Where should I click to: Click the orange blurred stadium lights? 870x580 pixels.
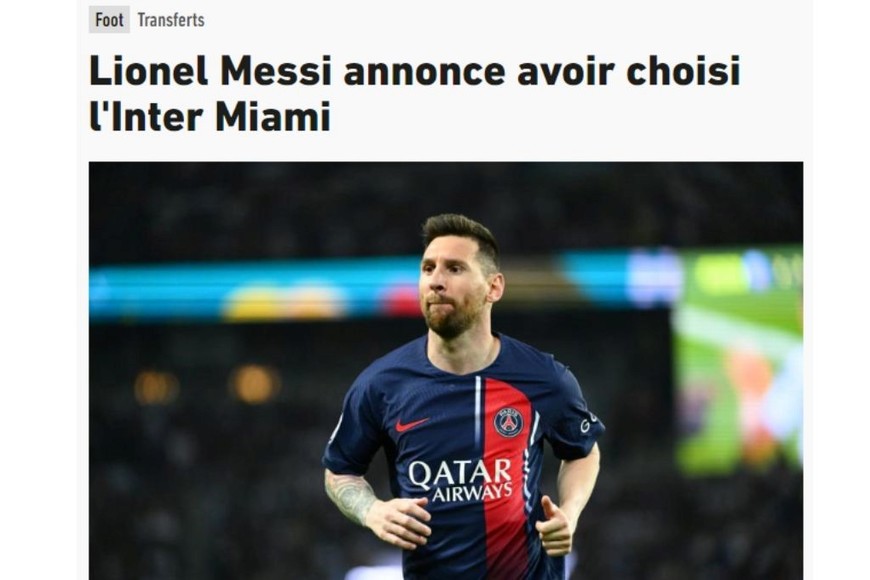click(x=255, y=384)
